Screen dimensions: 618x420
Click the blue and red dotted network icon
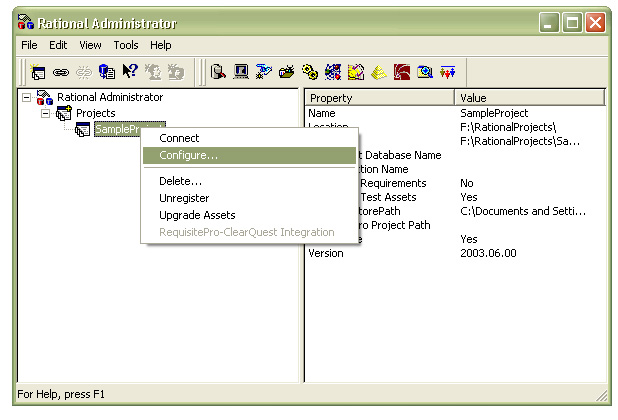pos(333,72)
